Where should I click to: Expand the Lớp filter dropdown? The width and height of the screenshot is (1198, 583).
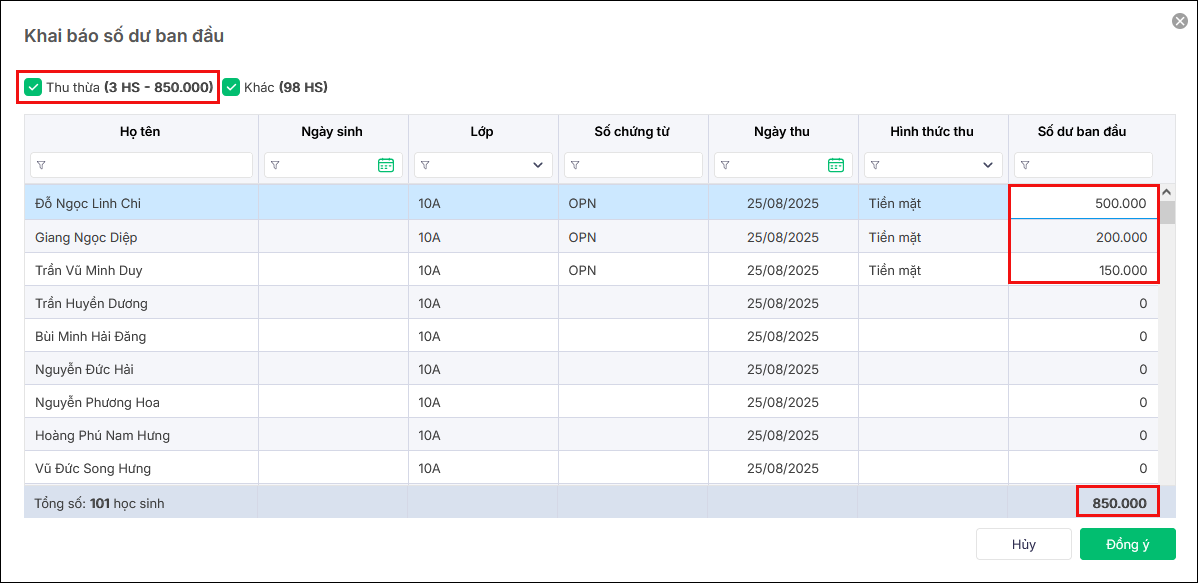point(538,165)
